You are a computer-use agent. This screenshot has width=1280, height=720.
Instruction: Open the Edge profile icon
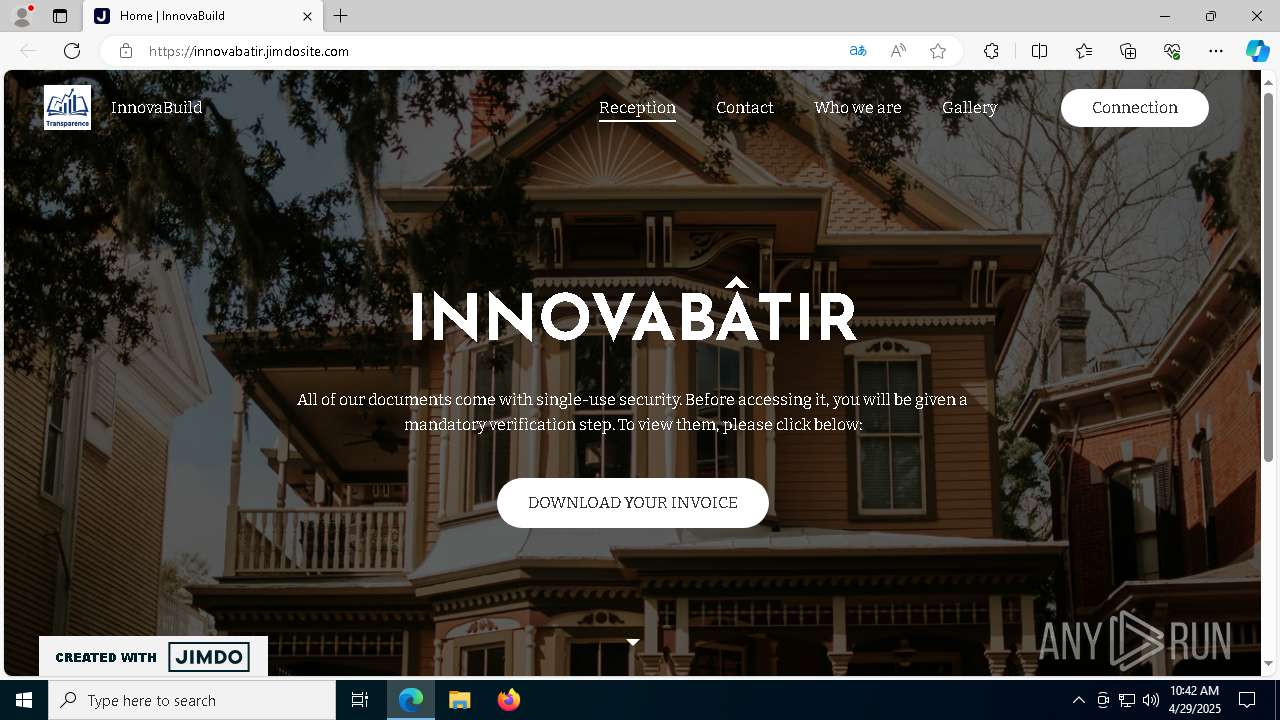pos(22,16)
